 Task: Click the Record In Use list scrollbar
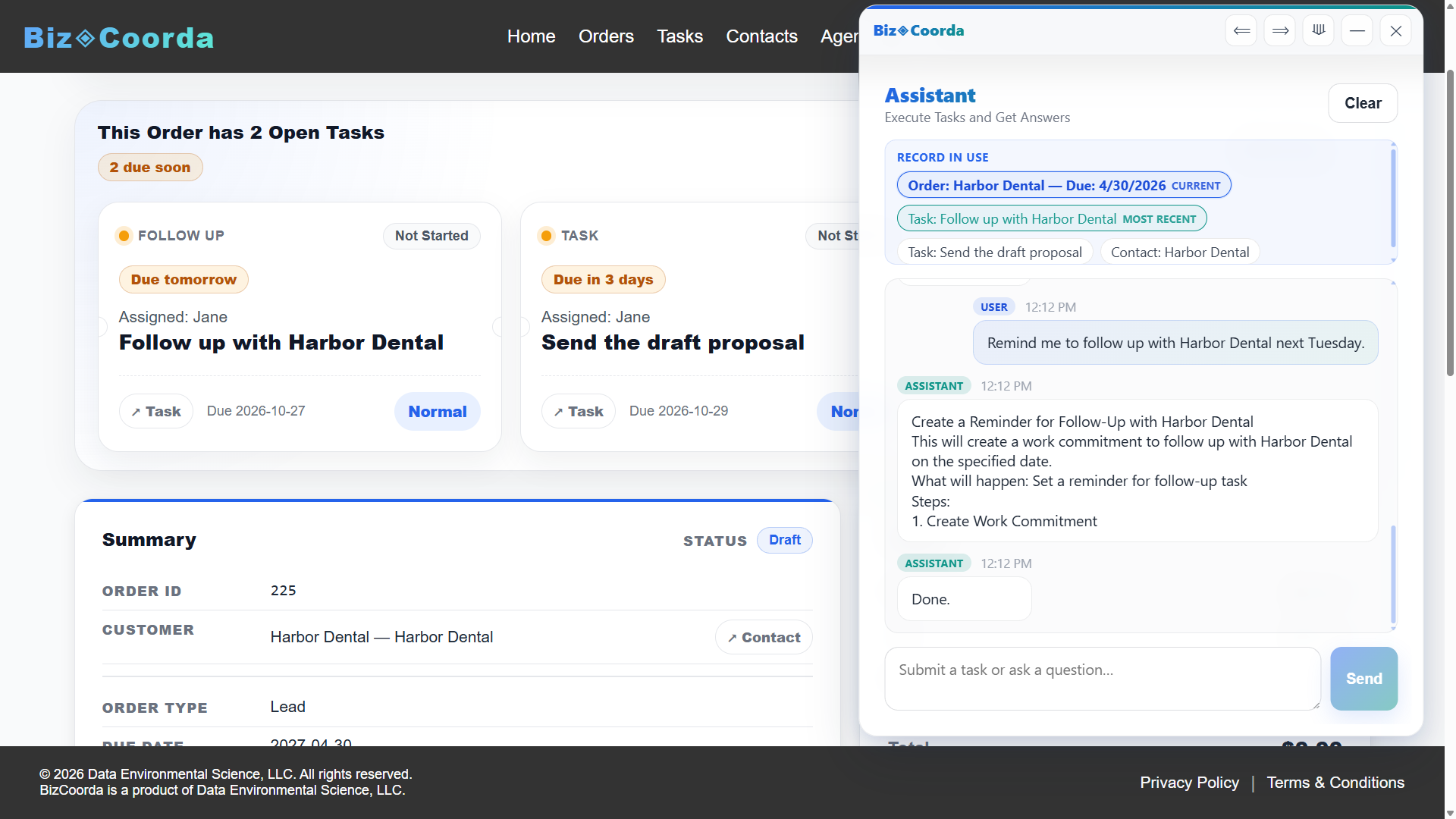point(1393,199)
